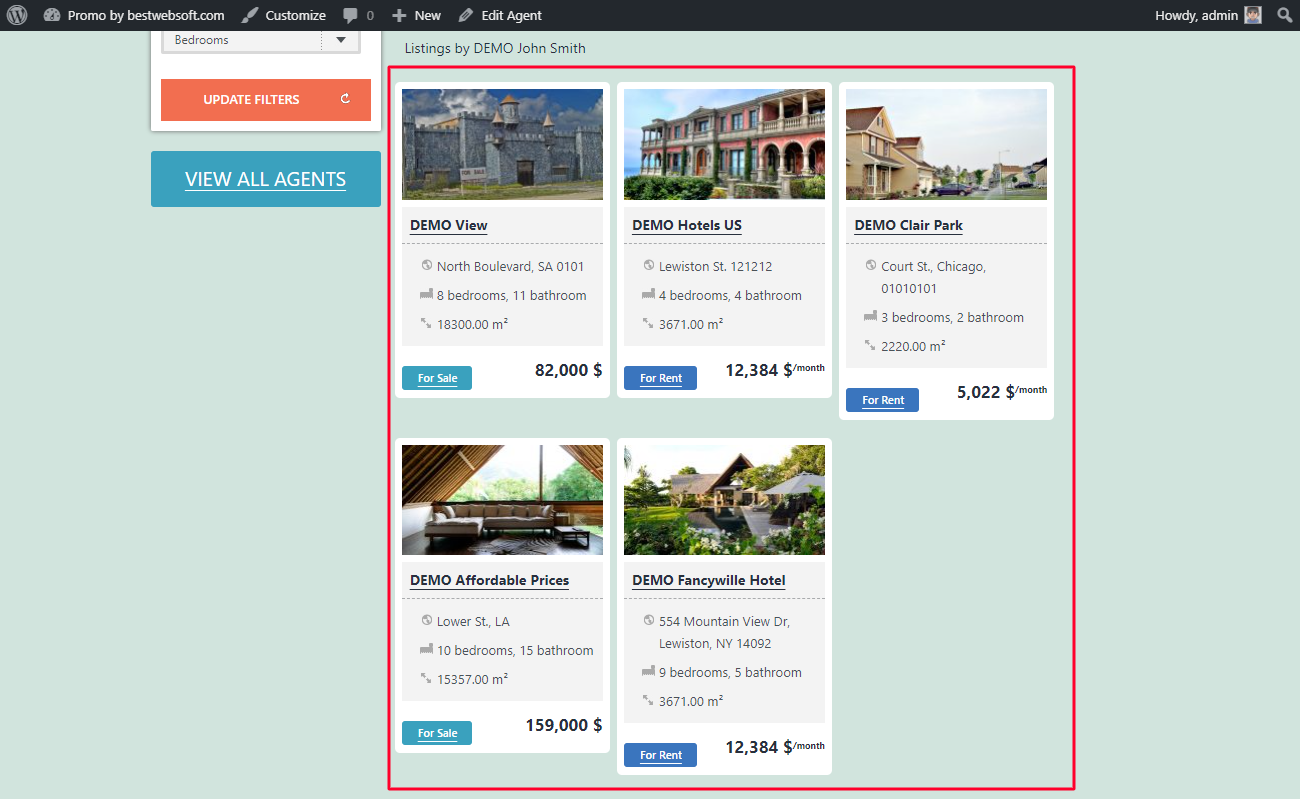Click bed icon beside 3 bedrooms

click(x=870, y=316)
